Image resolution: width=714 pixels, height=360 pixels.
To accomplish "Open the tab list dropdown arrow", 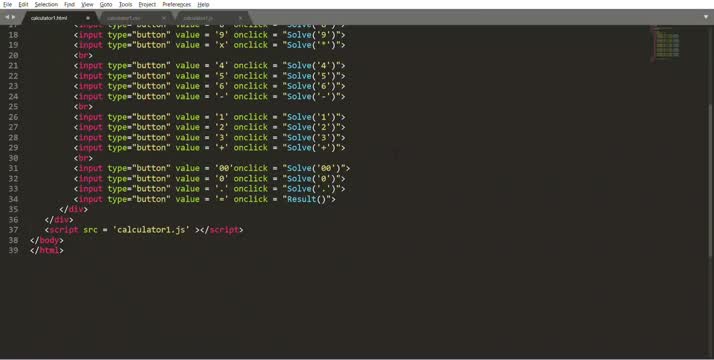I will [706, 17].
